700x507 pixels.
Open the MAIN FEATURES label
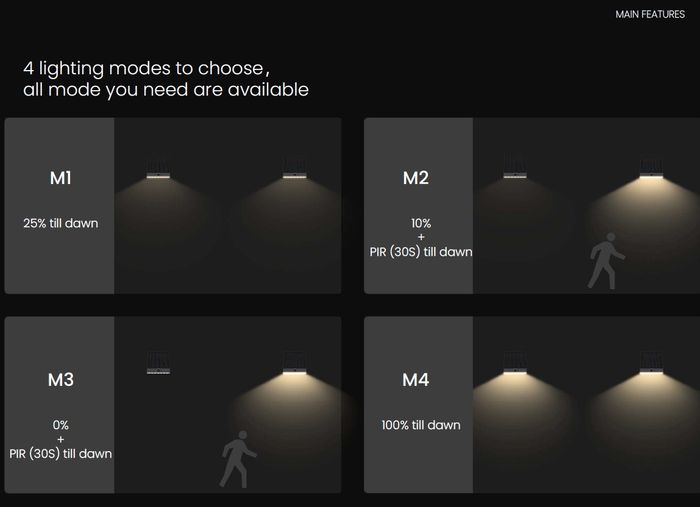coord(650,15)
